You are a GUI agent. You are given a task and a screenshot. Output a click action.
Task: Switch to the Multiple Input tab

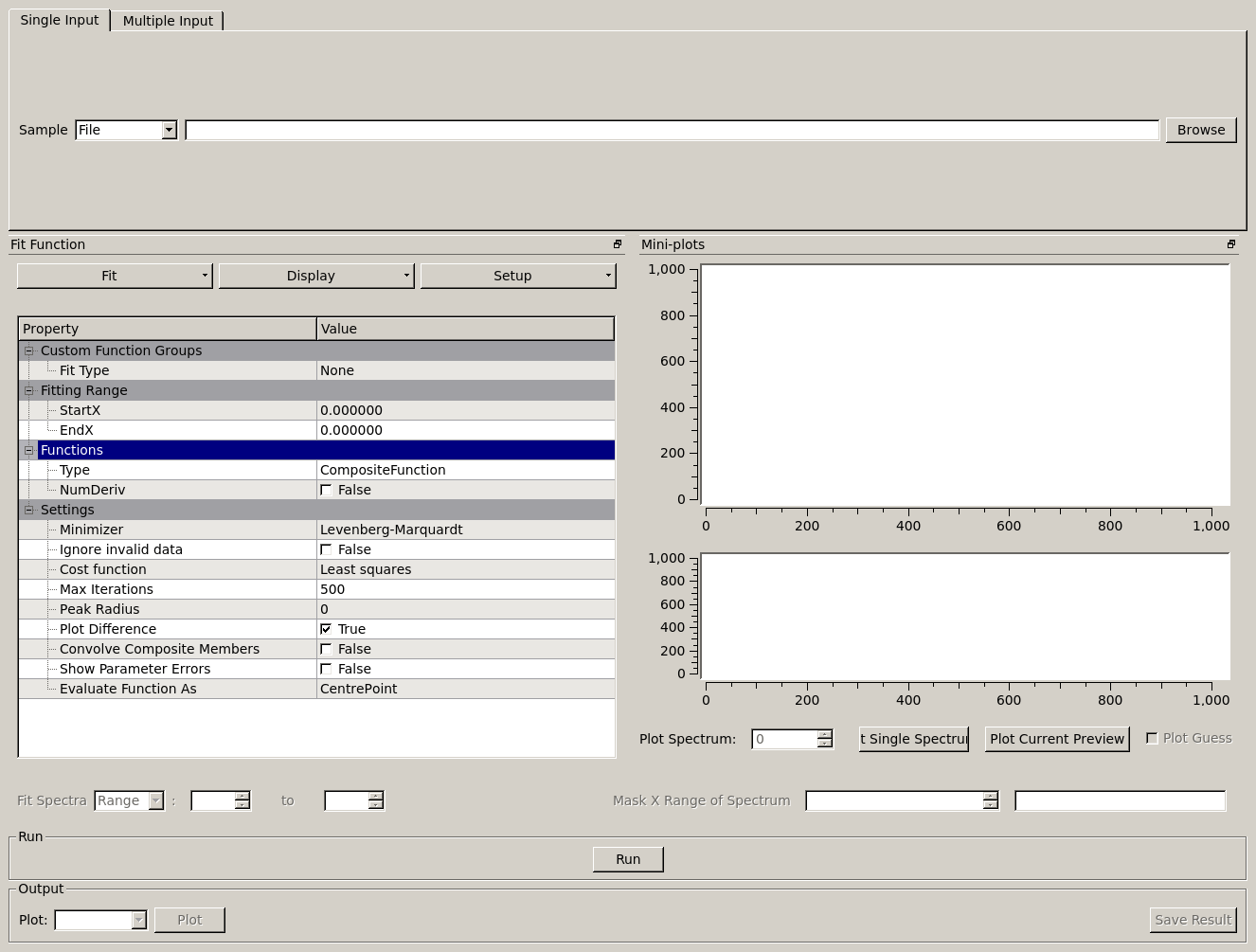click(x=168, y=21)
